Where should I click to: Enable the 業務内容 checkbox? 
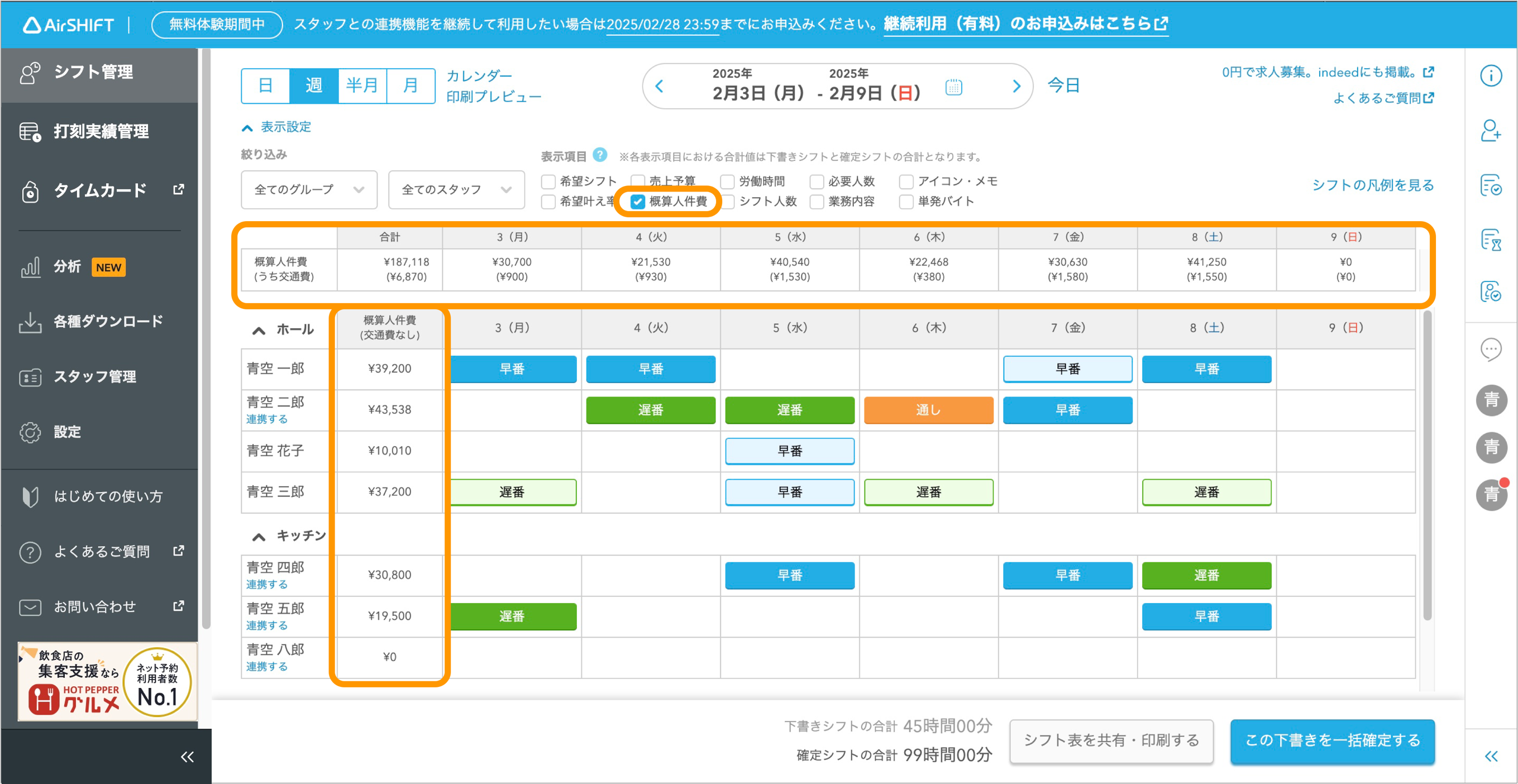coord(817,202)
